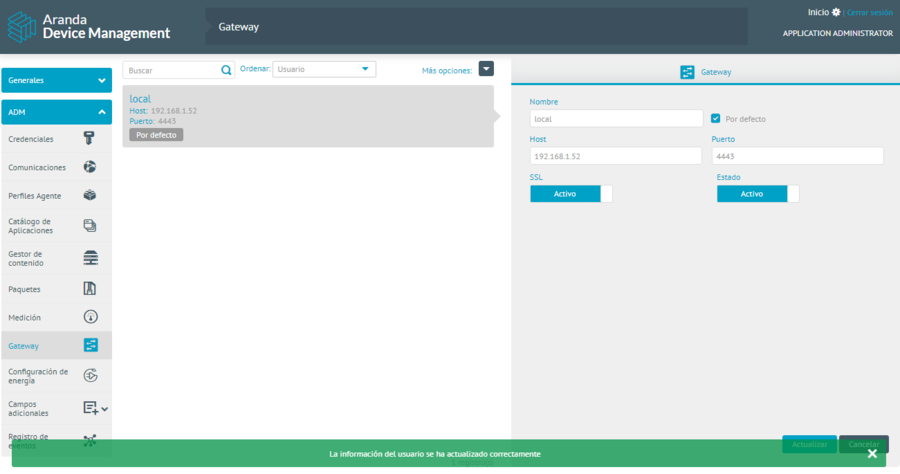The image size is (900, 474).
Task: Dismiss the green notification banner
Action: tap(872, 453)
